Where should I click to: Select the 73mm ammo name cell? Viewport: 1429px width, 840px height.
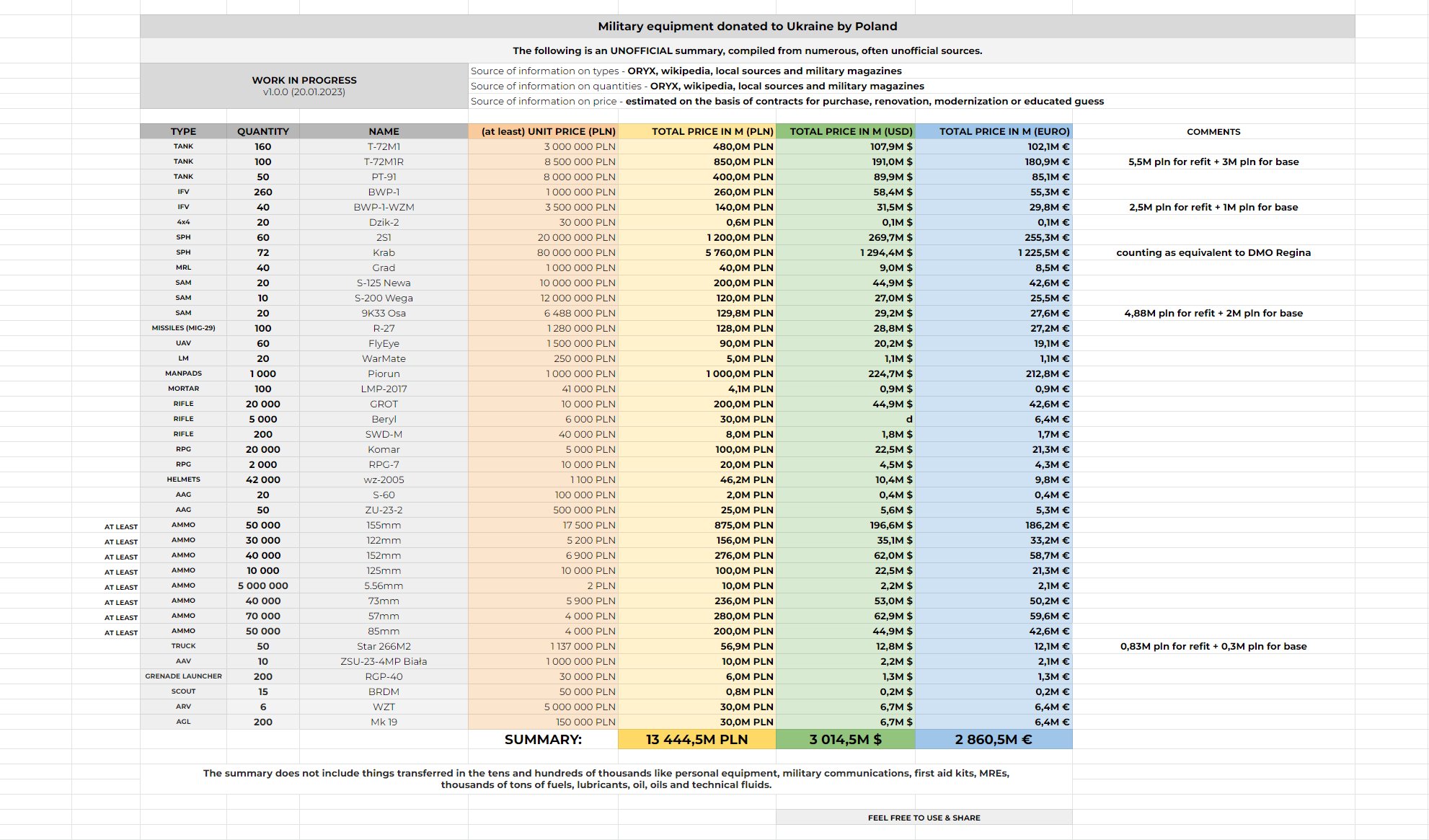click(384, 601)
